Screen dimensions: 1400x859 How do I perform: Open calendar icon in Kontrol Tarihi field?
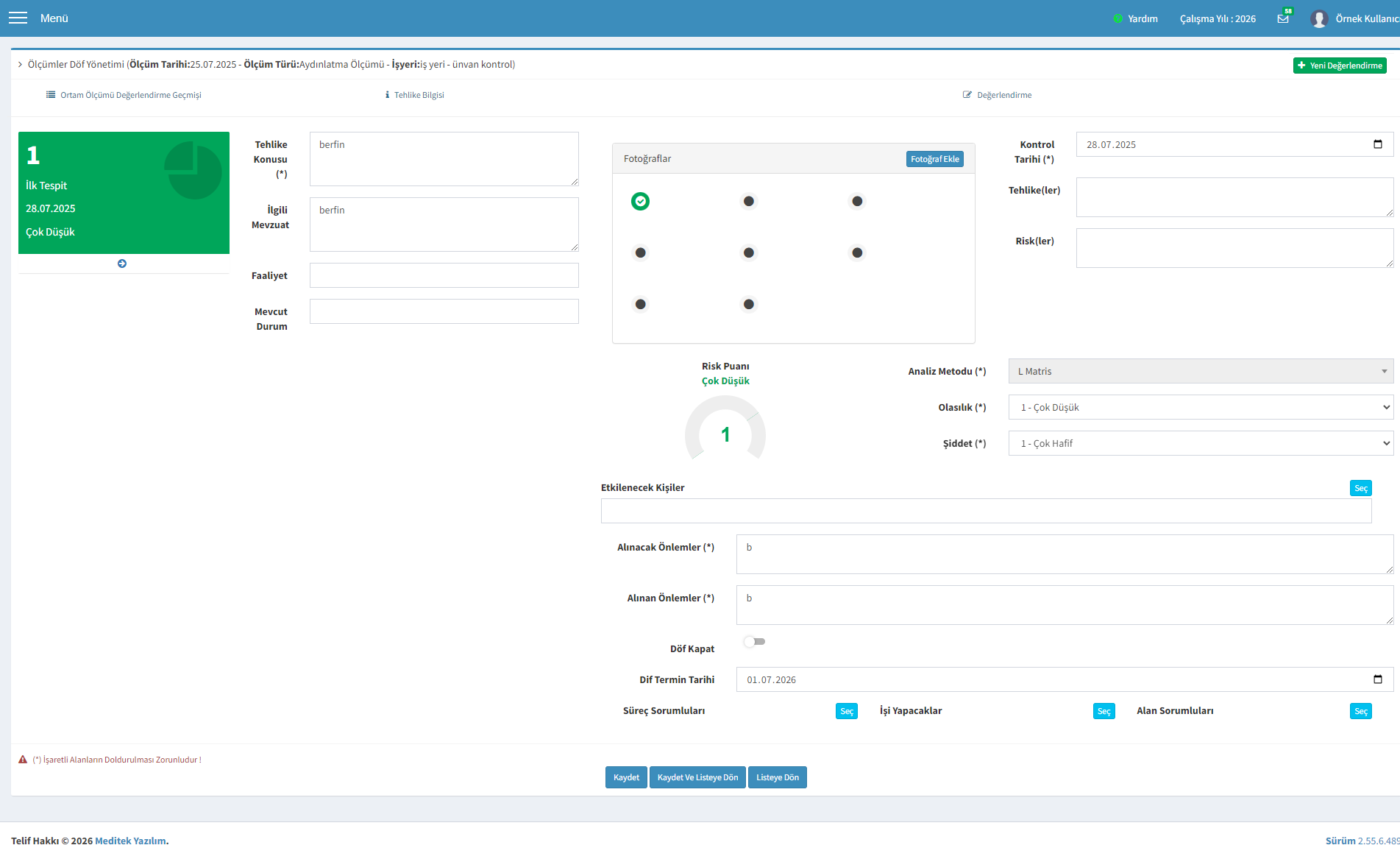pyautogui.click(x=1378, y=144)
